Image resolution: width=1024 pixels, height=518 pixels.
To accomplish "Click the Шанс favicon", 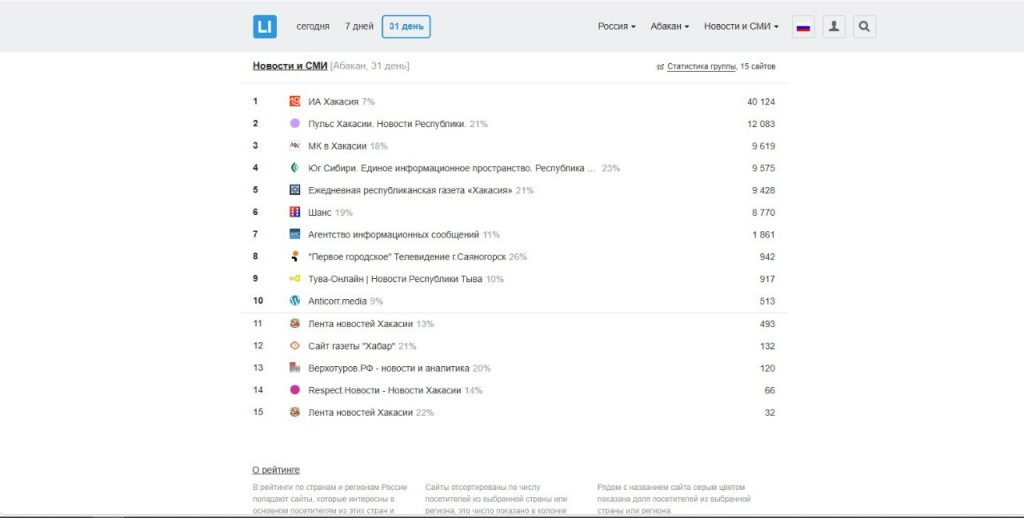I will point(295,212).
